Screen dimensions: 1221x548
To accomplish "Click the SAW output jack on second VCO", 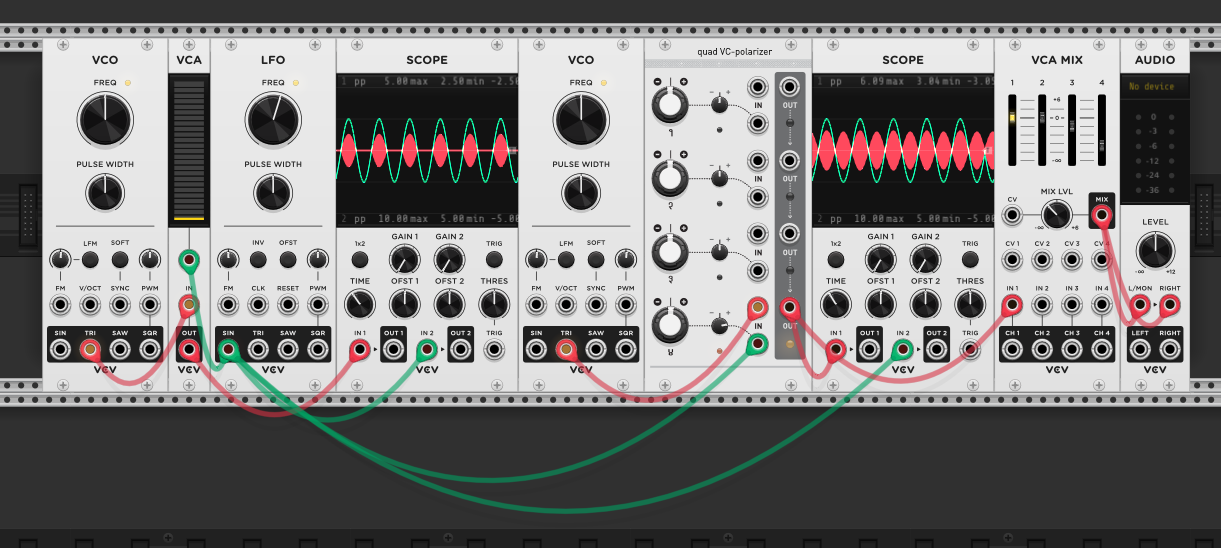I will 596,350.
